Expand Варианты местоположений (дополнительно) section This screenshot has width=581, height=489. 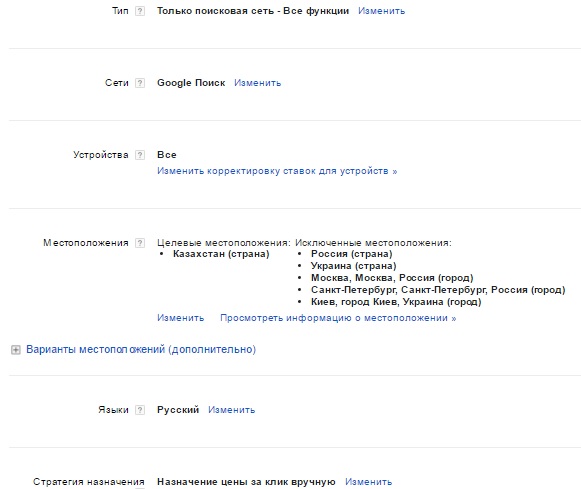[141, 349]
